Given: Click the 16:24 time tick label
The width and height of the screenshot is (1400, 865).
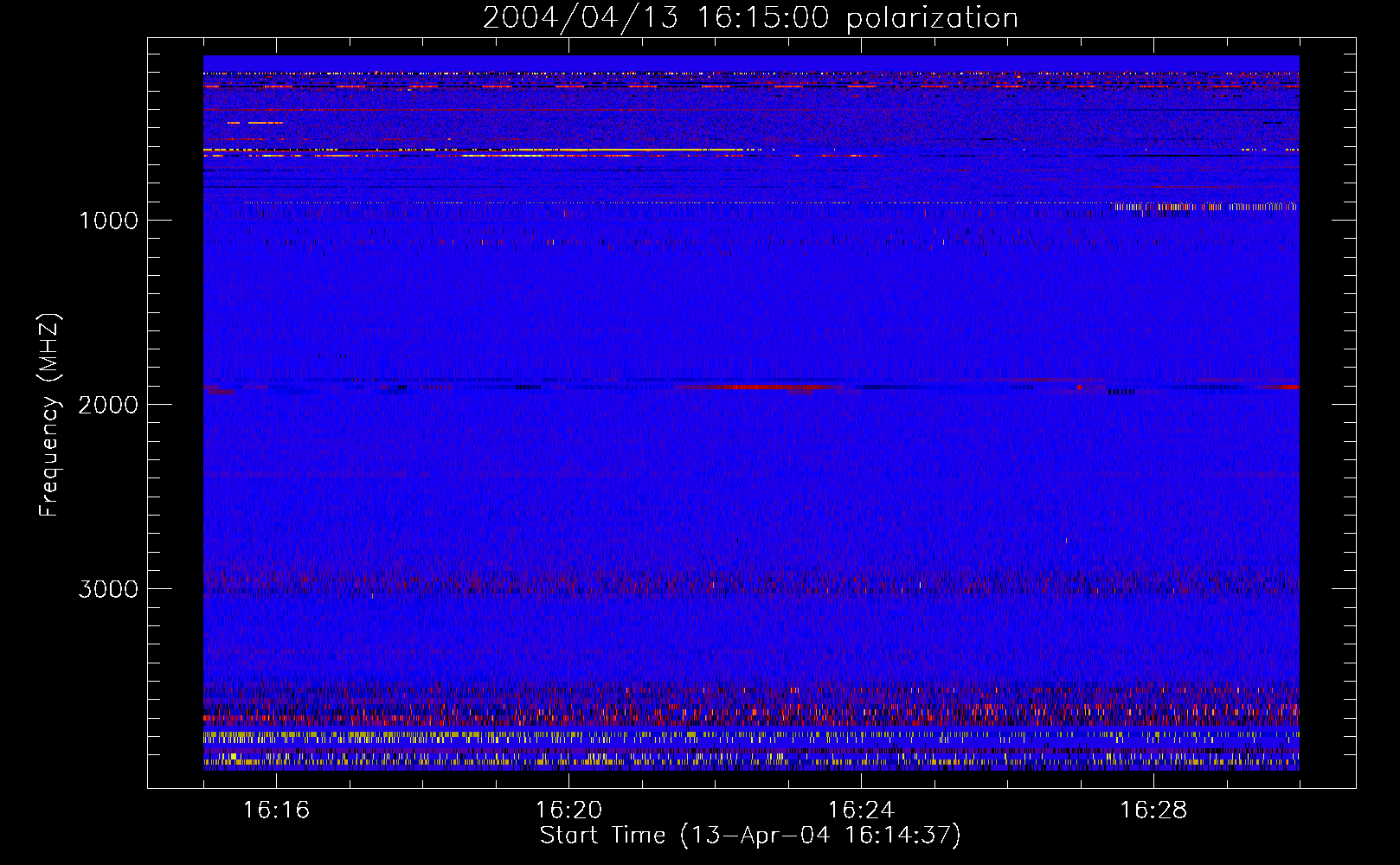Looking at the screenshot, I should (x=861, y=811).
